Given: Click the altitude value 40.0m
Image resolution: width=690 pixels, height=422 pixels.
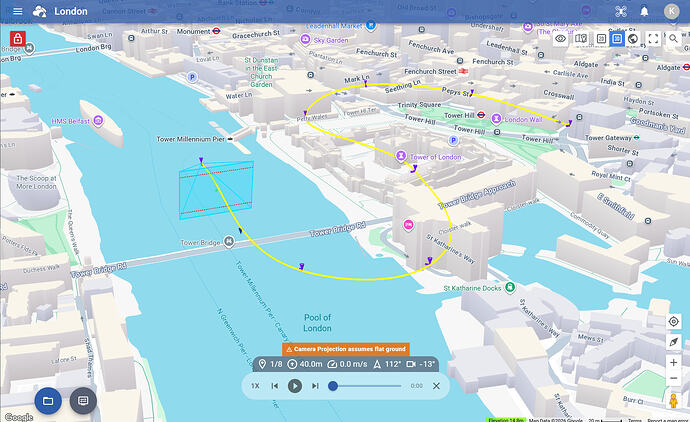Looking at the screenshot, I should point(305,364).
